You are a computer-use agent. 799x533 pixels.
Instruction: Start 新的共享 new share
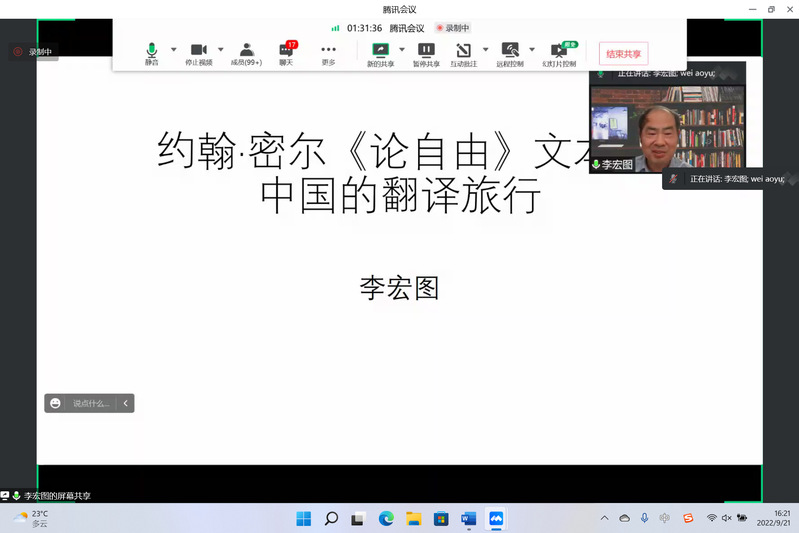coord(380,53)
